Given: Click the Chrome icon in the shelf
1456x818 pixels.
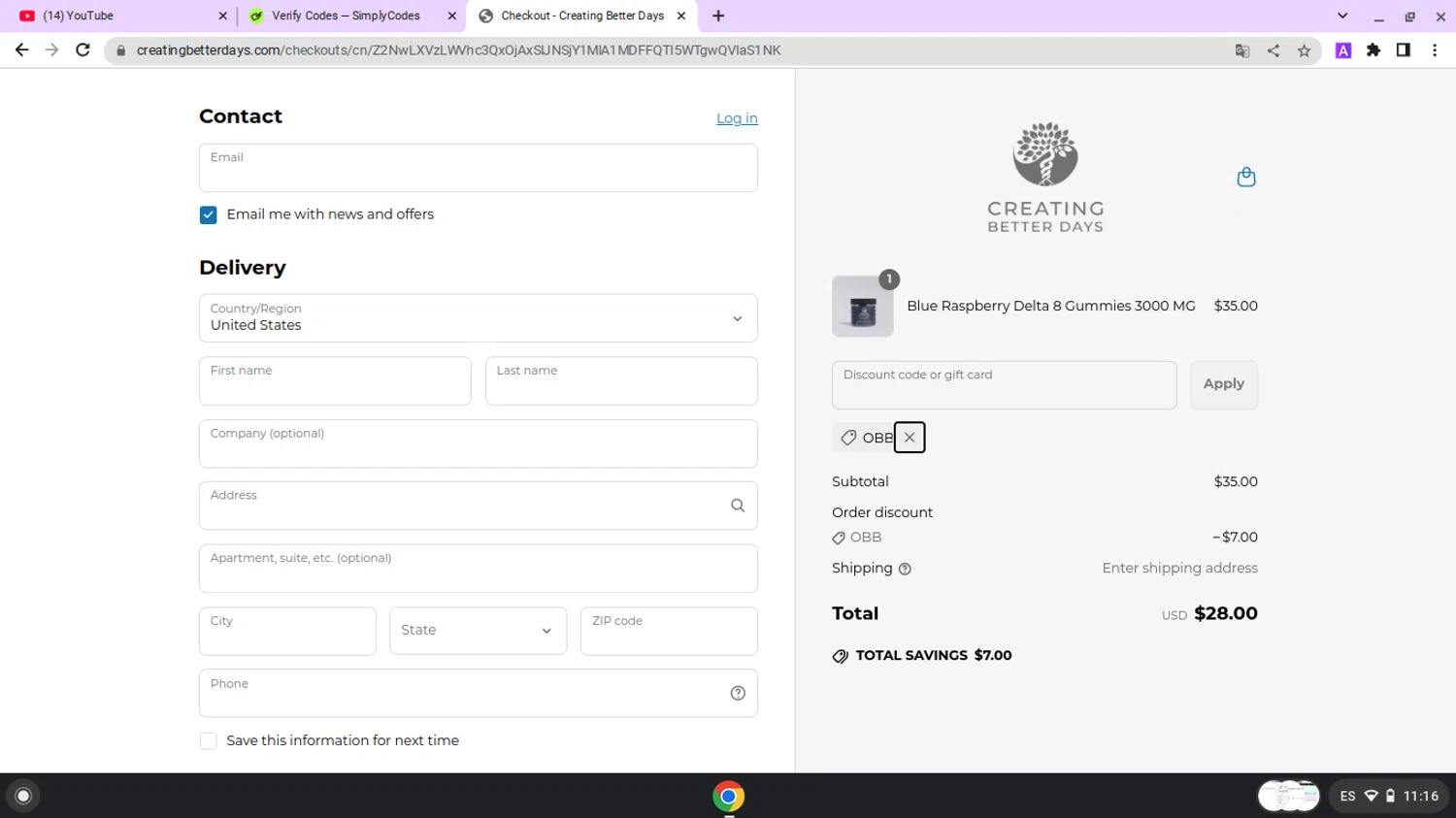Looking at the screenshot, I should pos(728,796).
